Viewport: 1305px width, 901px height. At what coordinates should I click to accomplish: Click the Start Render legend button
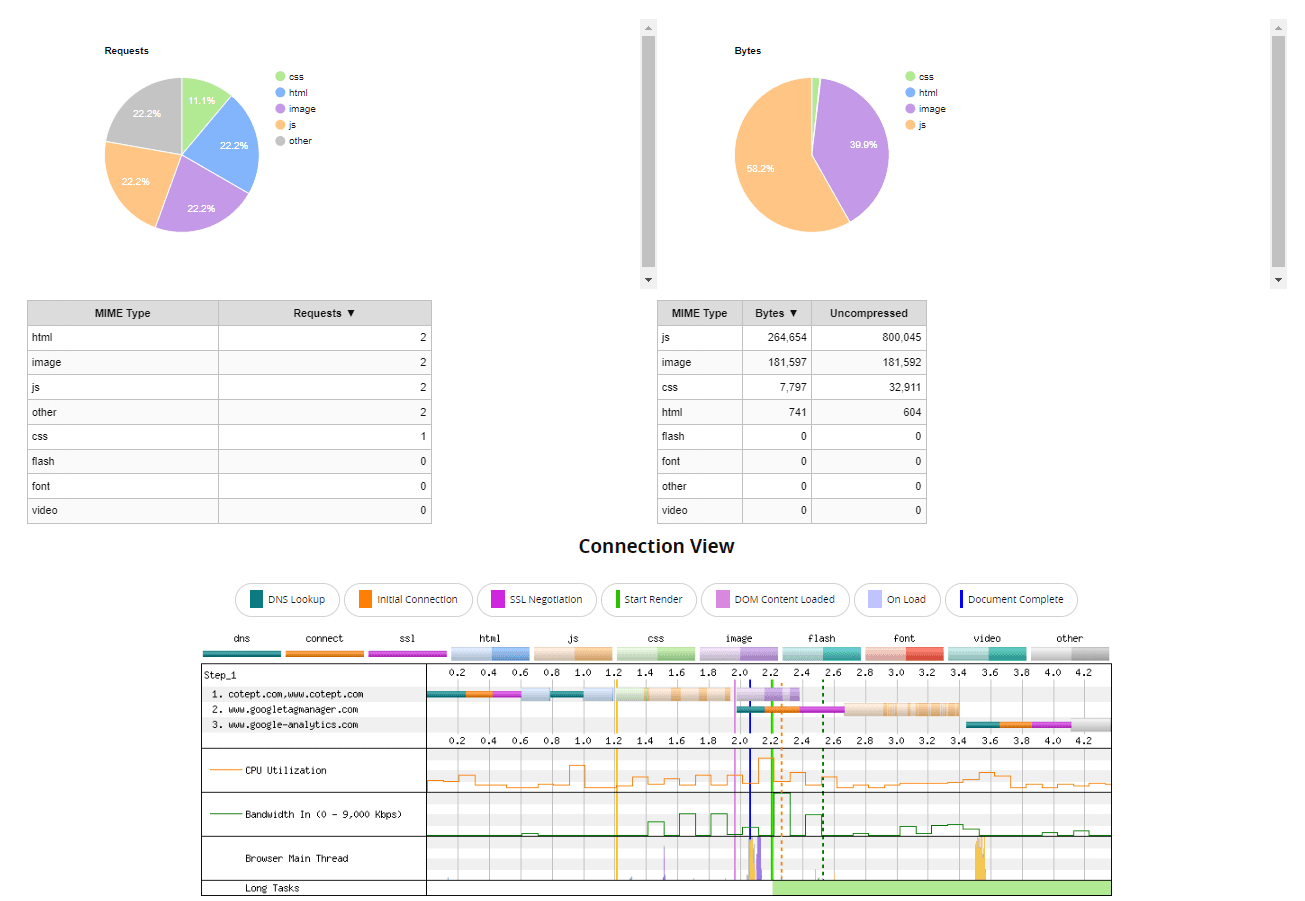(648, 600)
